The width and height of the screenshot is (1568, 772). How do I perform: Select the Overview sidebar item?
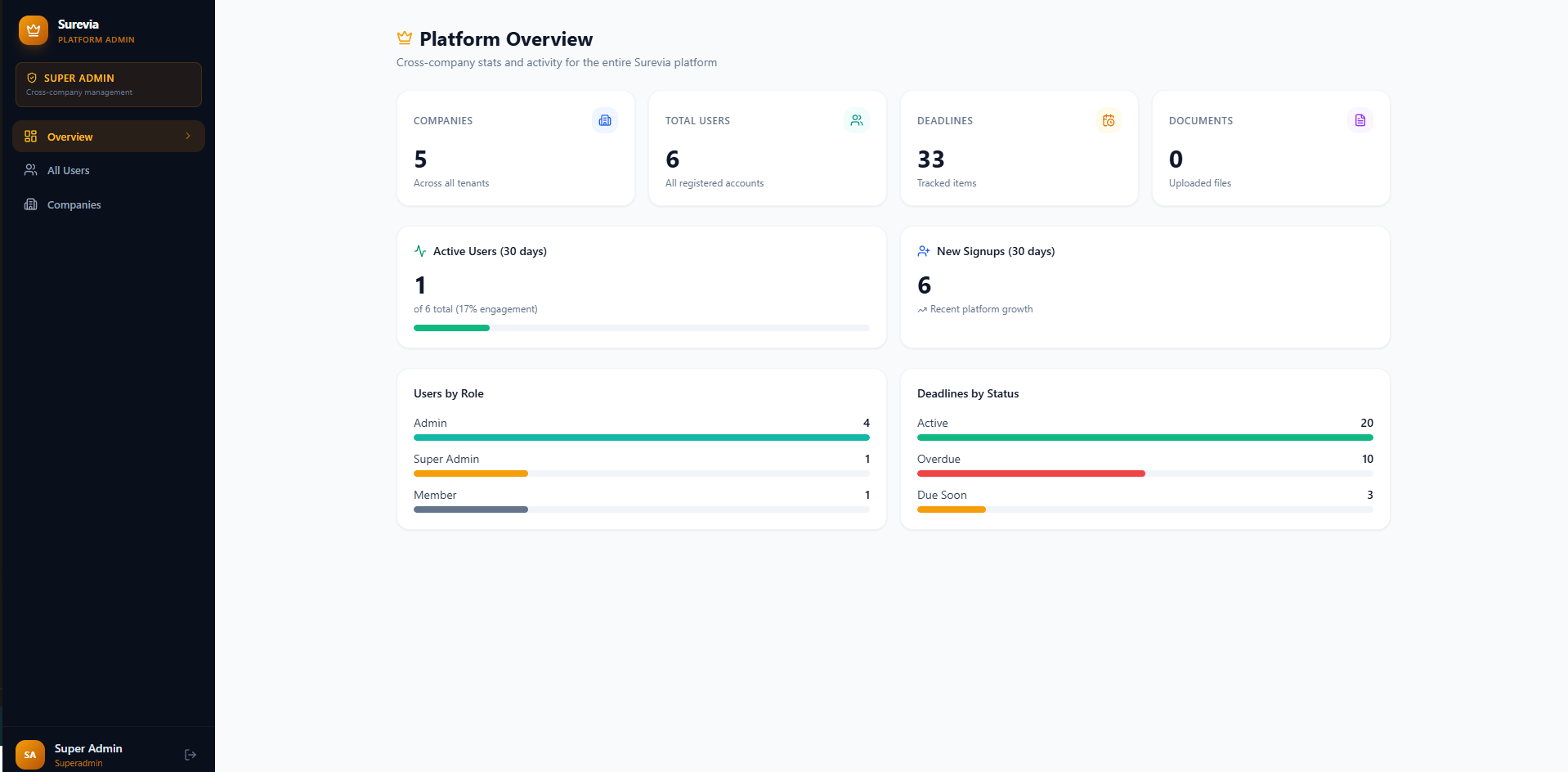(109, 136)
